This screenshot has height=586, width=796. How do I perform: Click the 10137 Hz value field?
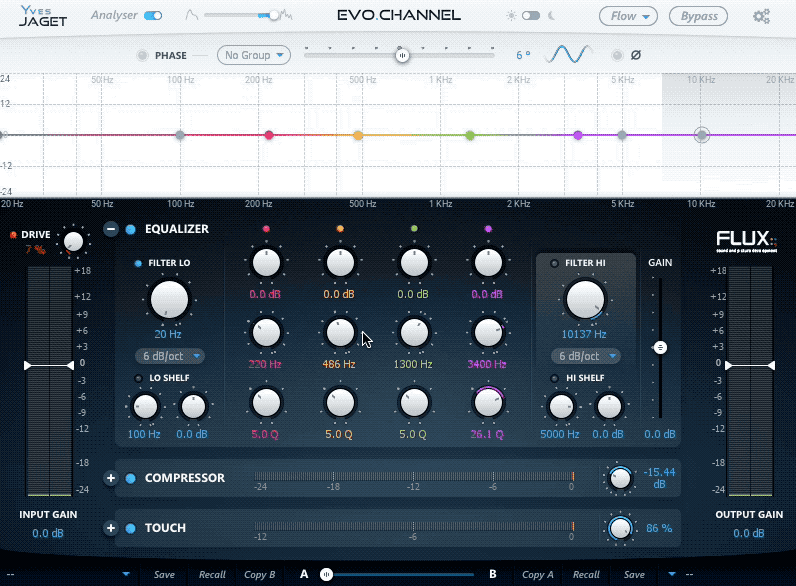(x=584, y=334)
